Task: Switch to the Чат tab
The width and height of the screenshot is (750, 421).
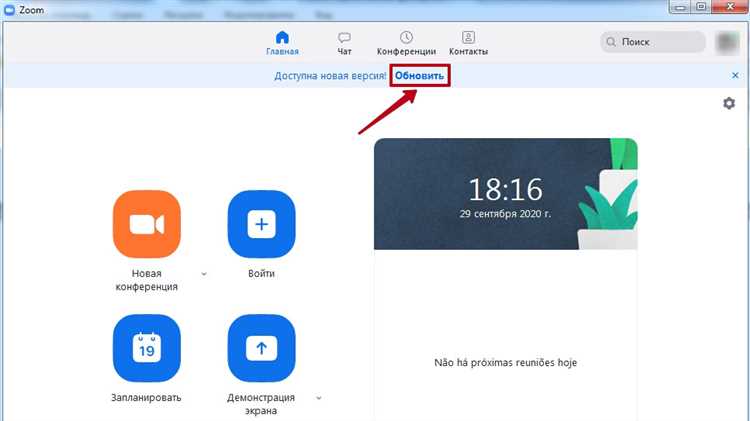Action: tap(344, 43)
